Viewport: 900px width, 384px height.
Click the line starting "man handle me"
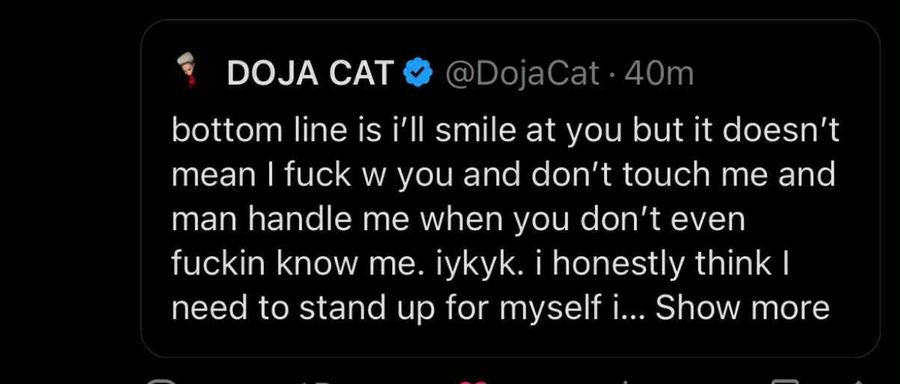pos(458,219)
